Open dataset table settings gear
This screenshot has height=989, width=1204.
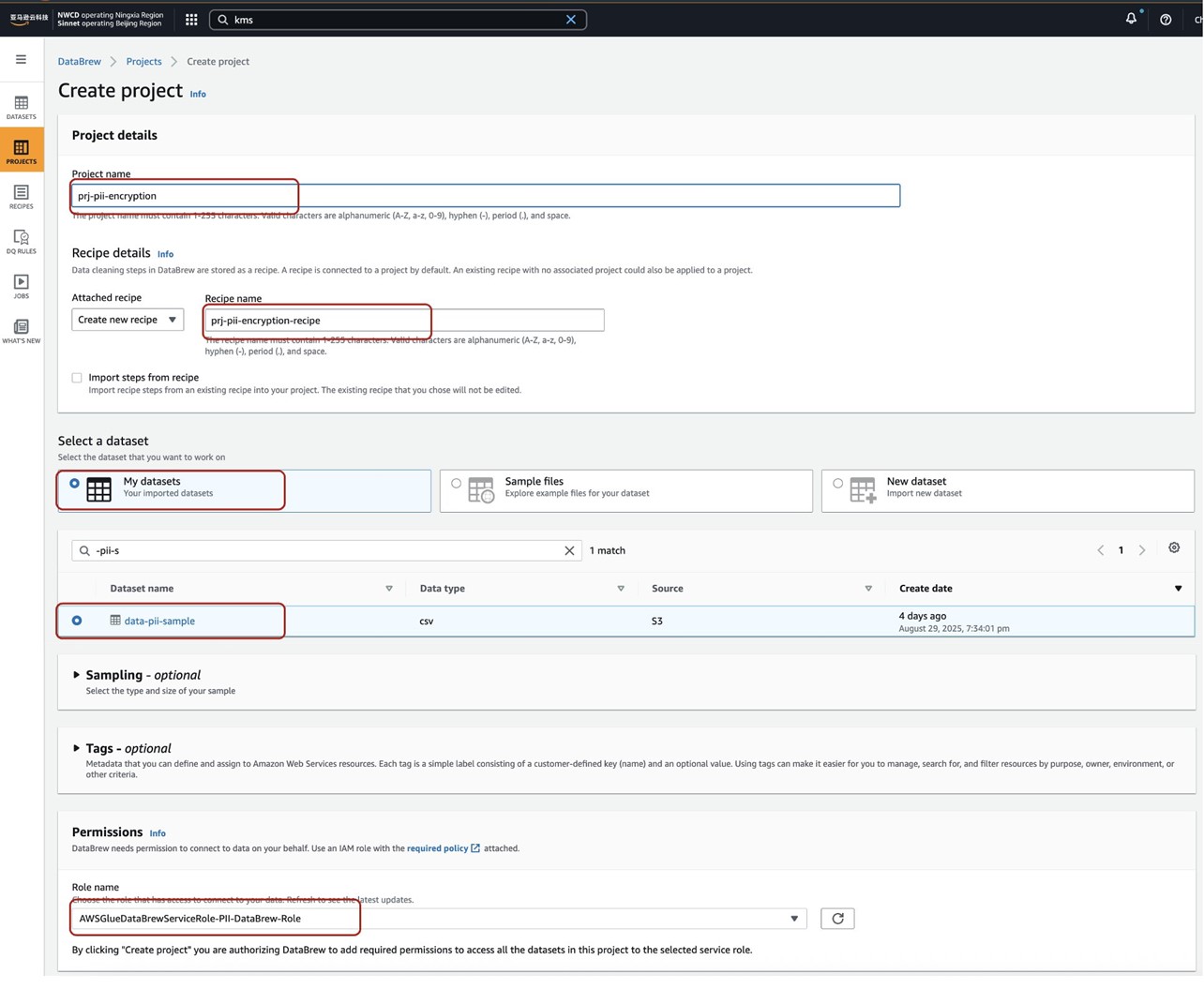(1174, 548)
